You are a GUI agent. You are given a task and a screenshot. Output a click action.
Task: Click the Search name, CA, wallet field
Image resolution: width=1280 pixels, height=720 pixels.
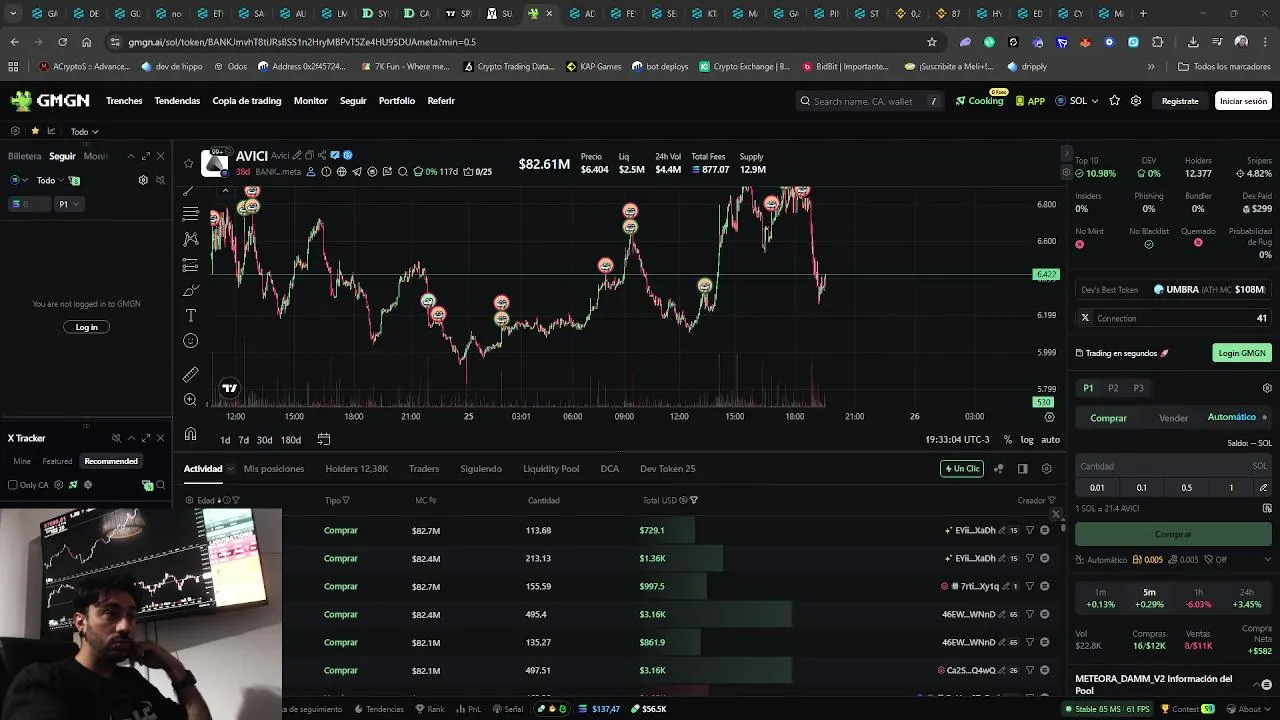[x=870, y=101]
